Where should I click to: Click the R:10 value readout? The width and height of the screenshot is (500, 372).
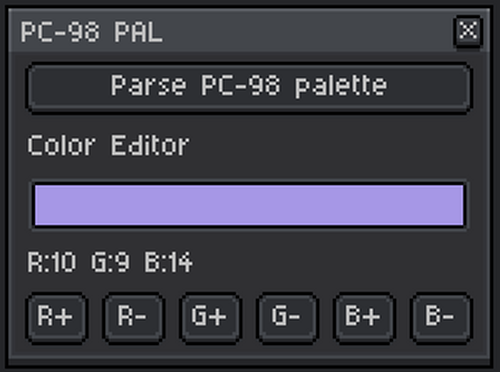pos(52,262)
